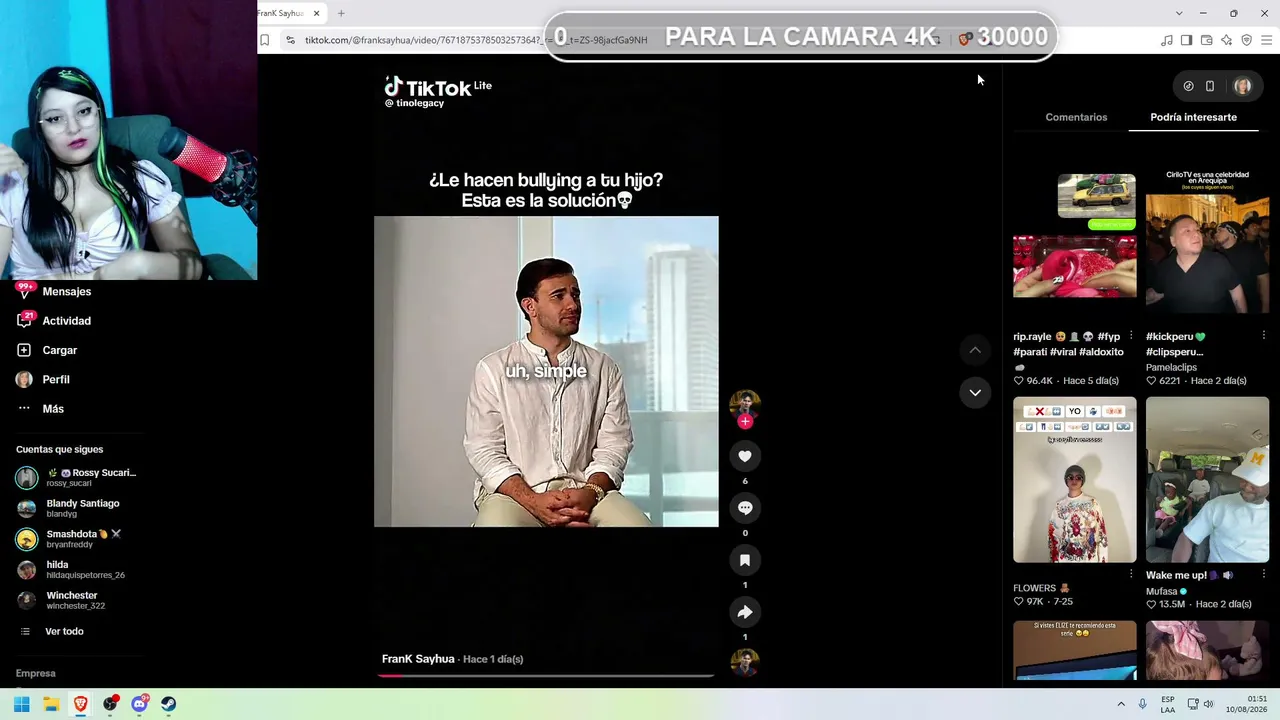Viewport: 1280px width, 720px height.
Task: Open a new browser tab
Action: 341,13
